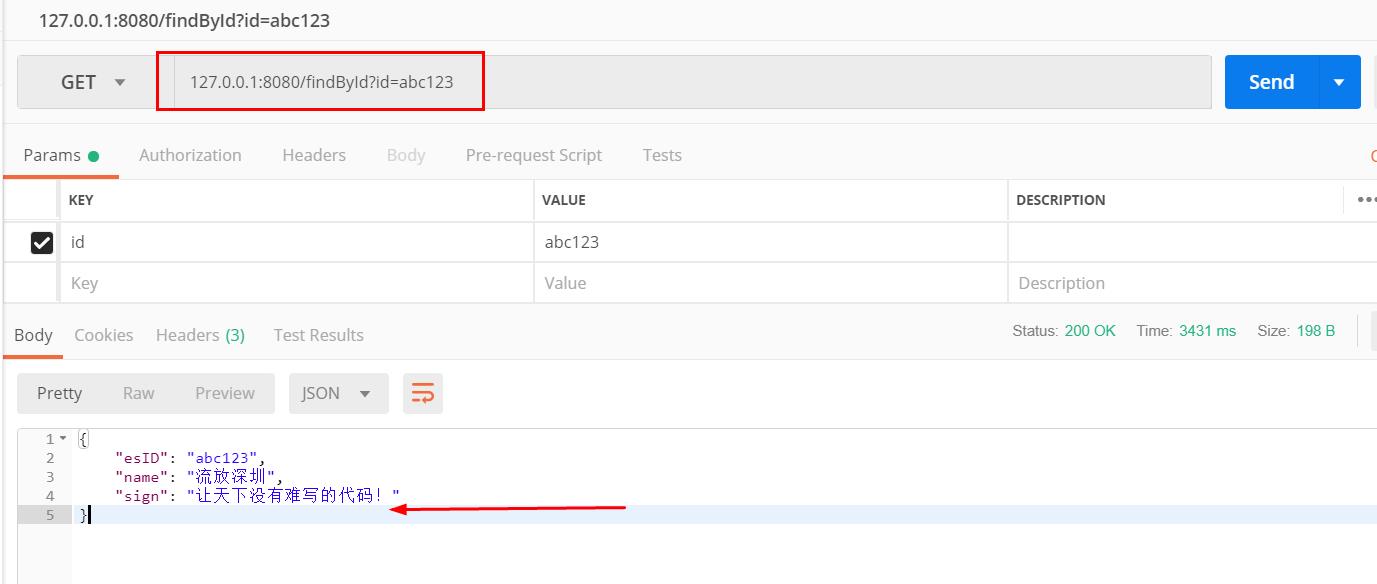Click the id key cell
This screenshot has width=1377, height=584.
(296, 242)
